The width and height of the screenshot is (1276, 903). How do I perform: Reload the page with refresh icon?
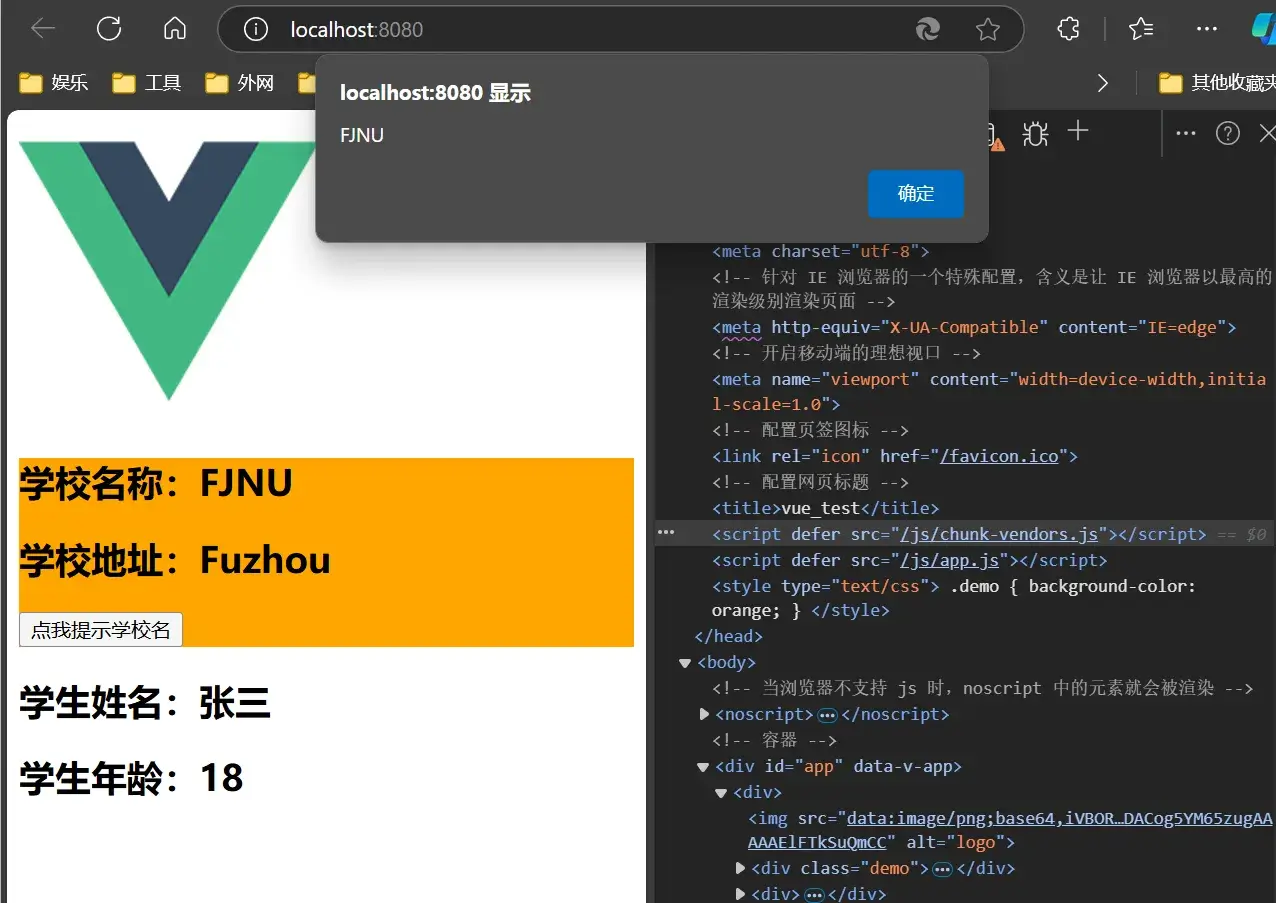(x=109, y=29)
